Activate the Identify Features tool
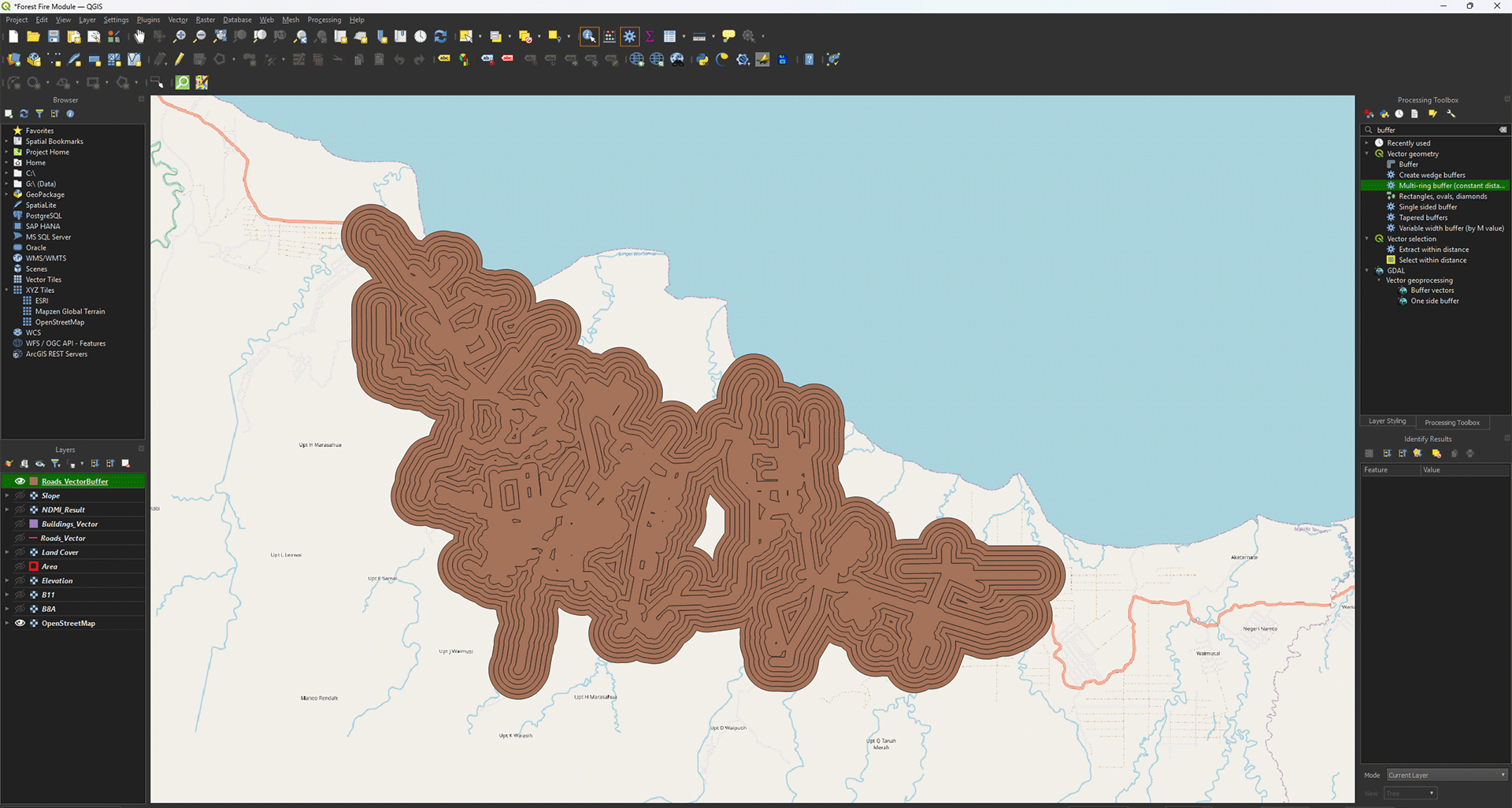This screenshot has height=808, width=1512. click(x=589, y=36)
